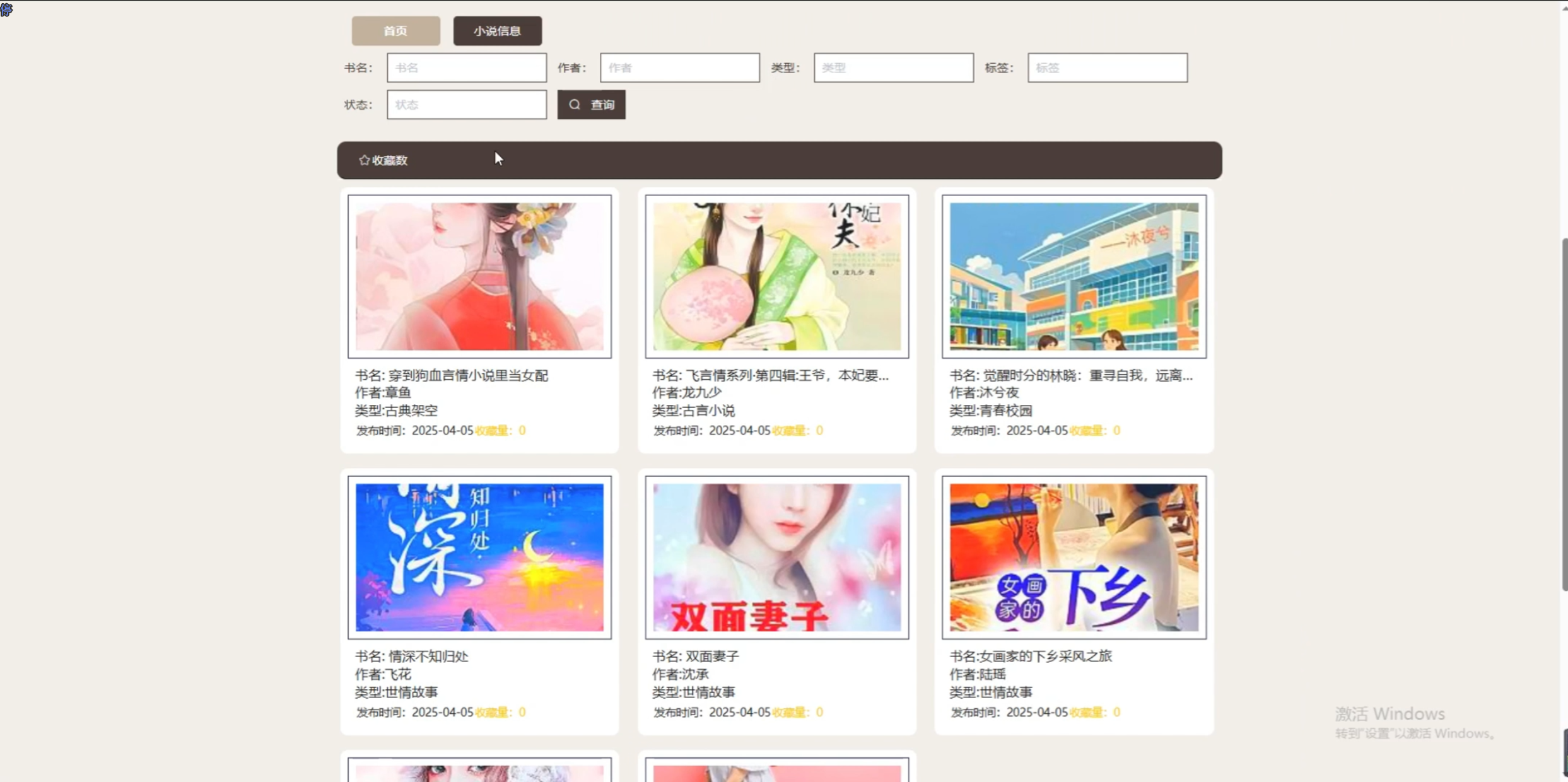Viewport: 1568px width, 782px height.
Task: Click 收藏量 count on the 沐兮夜 card
Action: 1095,431
